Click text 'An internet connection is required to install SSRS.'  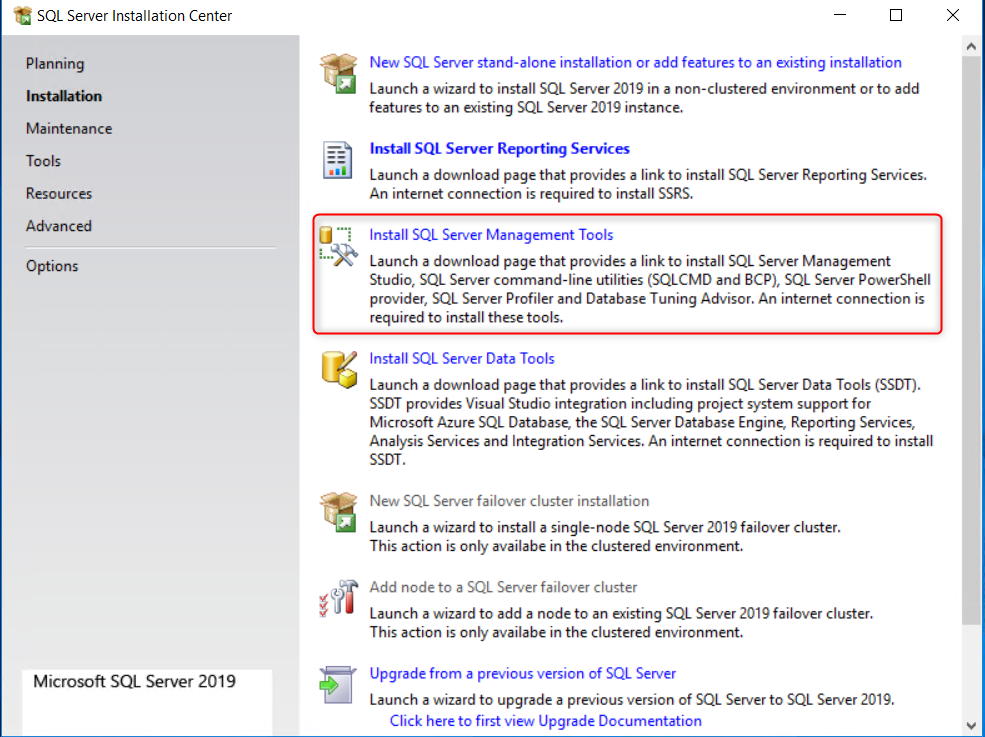(531, 194)
